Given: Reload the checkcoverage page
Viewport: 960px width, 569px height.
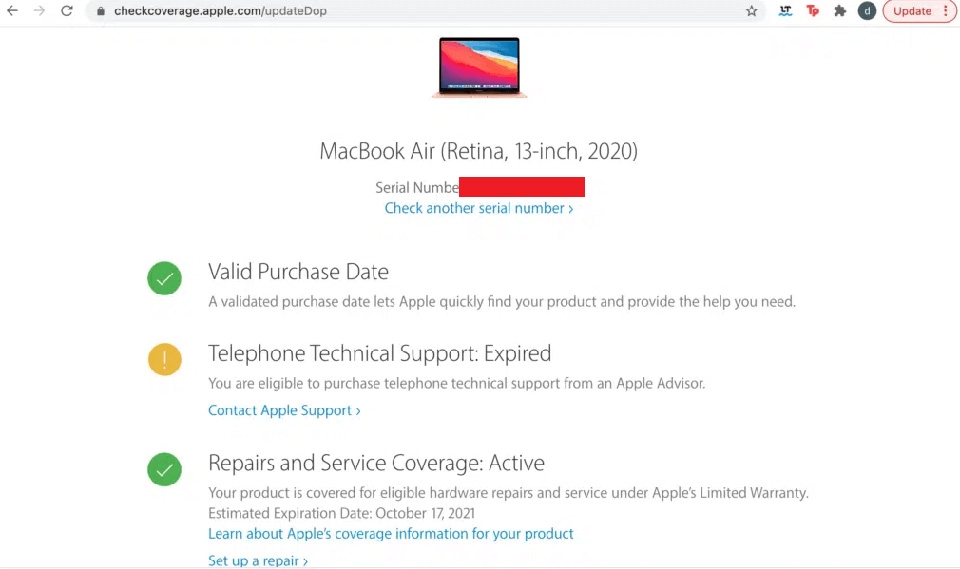Looking at the screenshot, I should 66,11.
